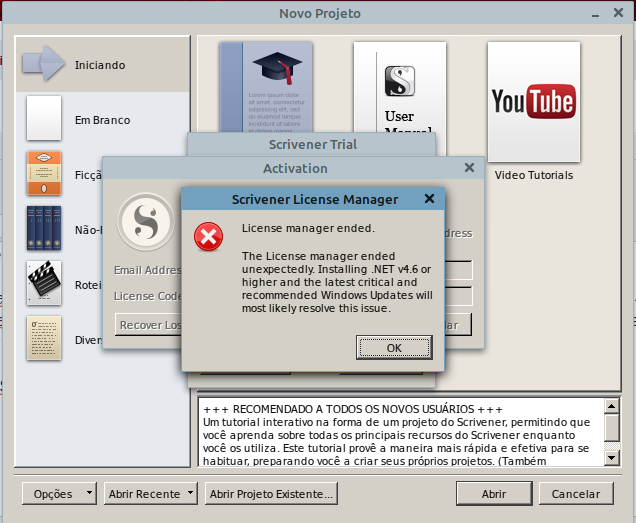Select the Diversos parchment page icon
The height and width of the screenshot is (523, 636).
(44, 338)
